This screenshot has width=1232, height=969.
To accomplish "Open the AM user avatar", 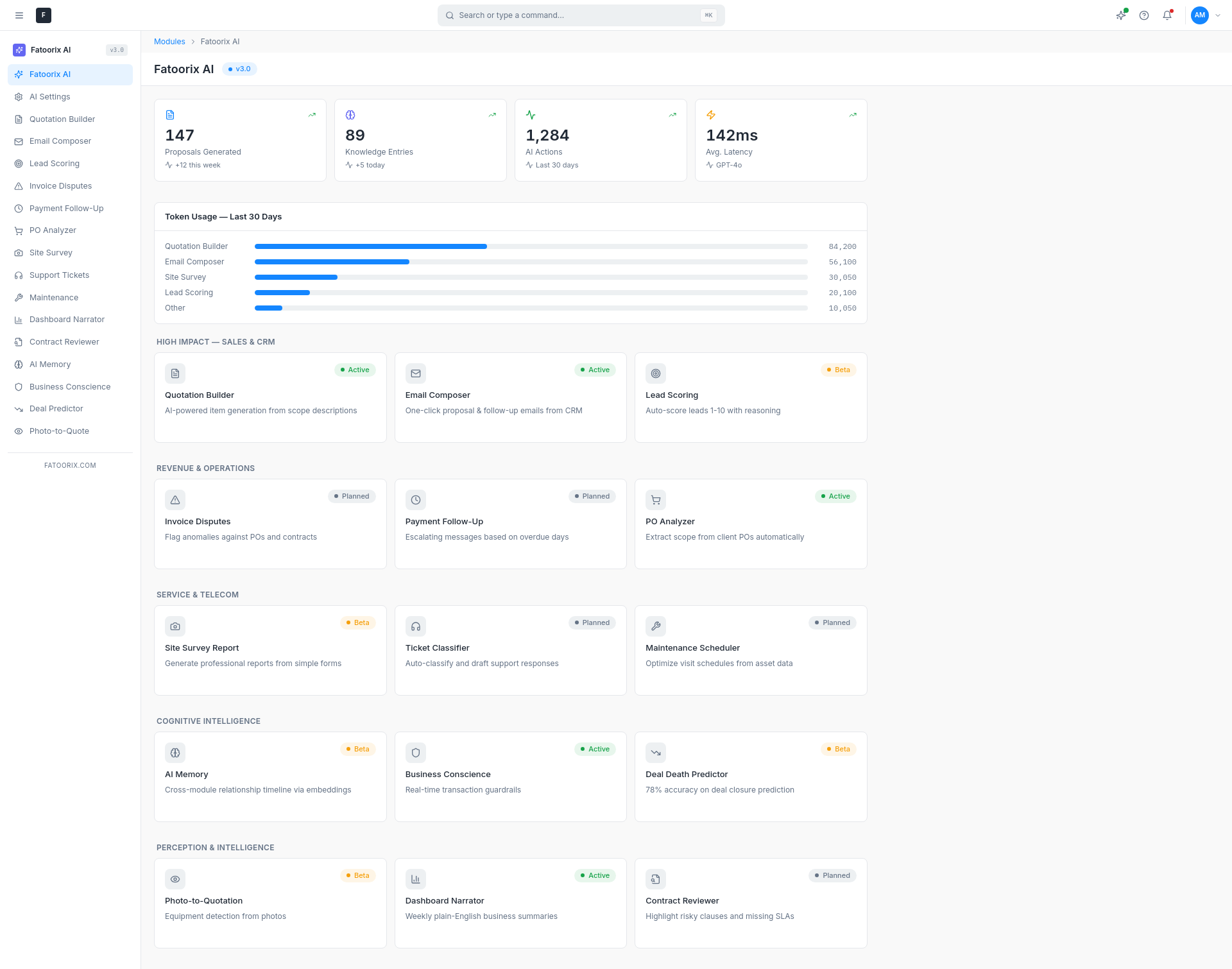I will 1200,15.
